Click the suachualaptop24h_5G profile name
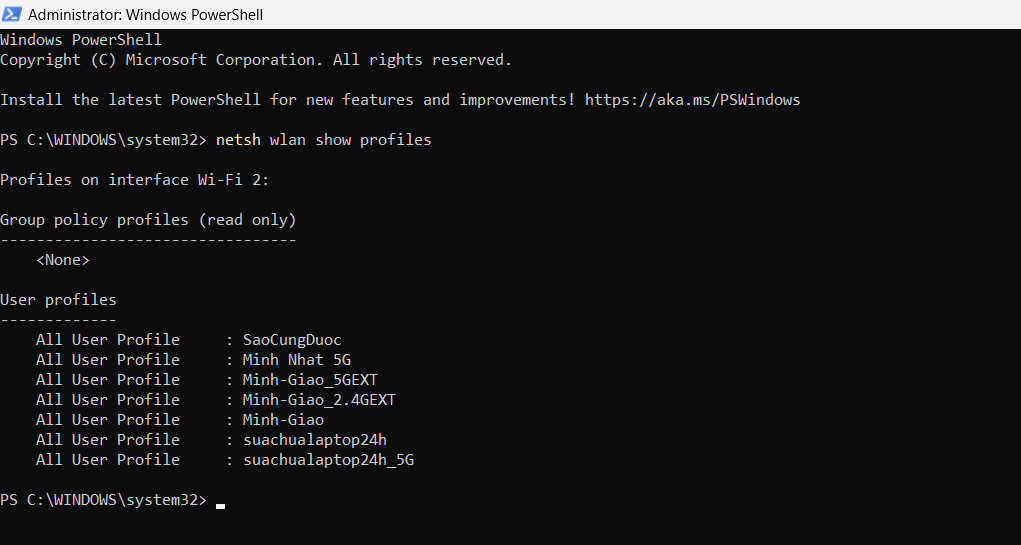Viewport: 1021px width, 545px height. 328,460
